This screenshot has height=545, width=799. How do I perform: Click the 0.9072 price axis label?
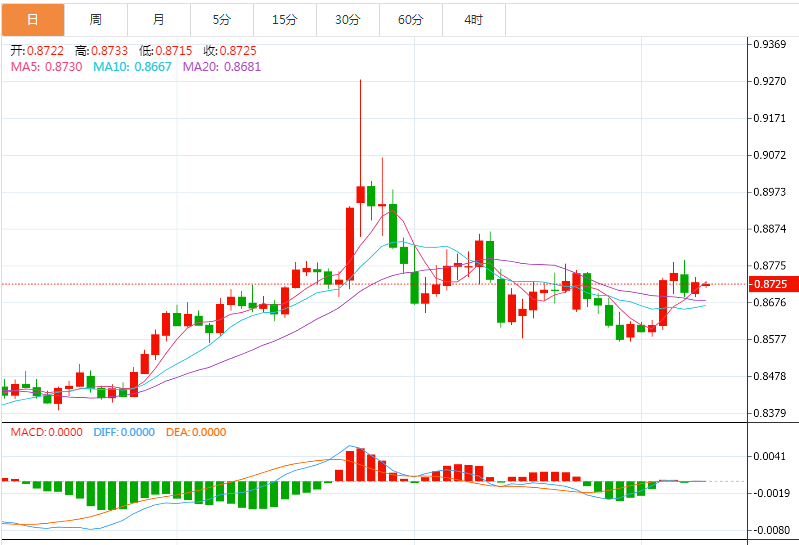coord(769,155)
